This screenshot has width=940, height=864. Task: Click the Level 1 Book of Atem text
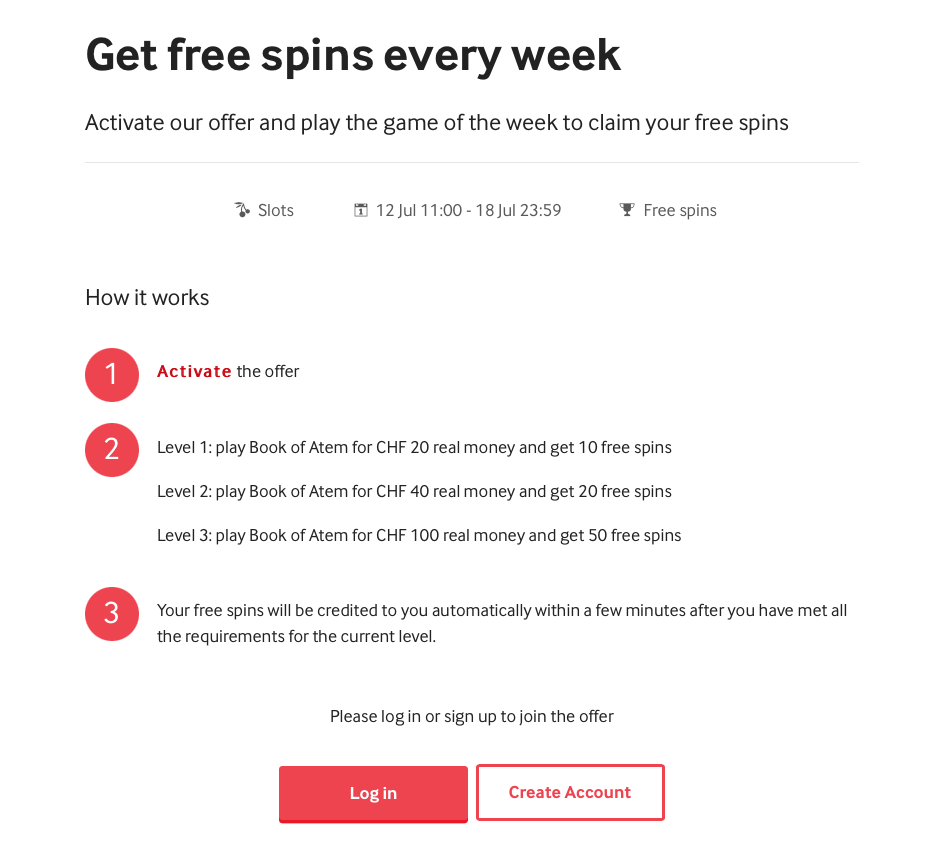click(414, 447)
